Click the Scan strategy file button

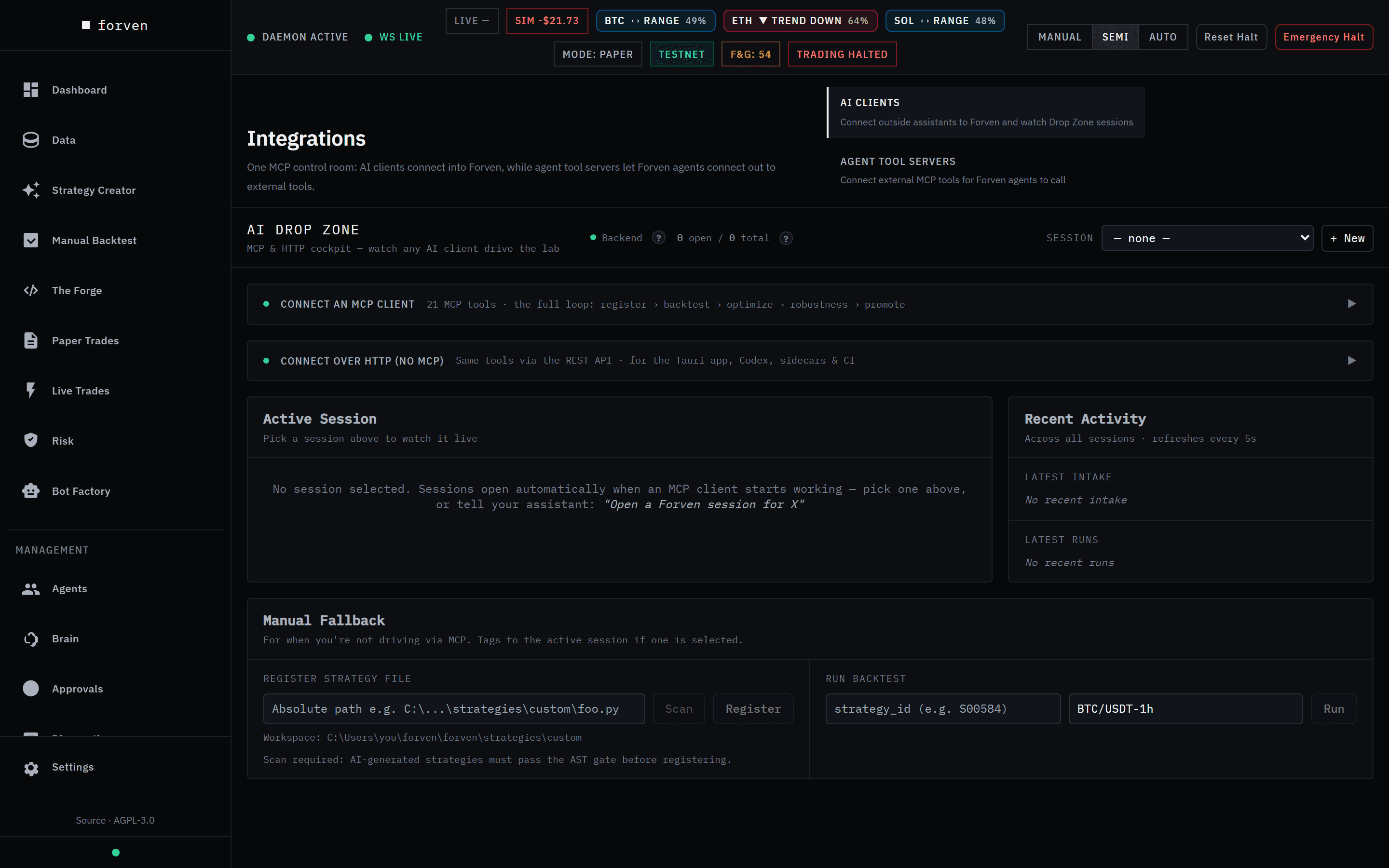(679, 708)
